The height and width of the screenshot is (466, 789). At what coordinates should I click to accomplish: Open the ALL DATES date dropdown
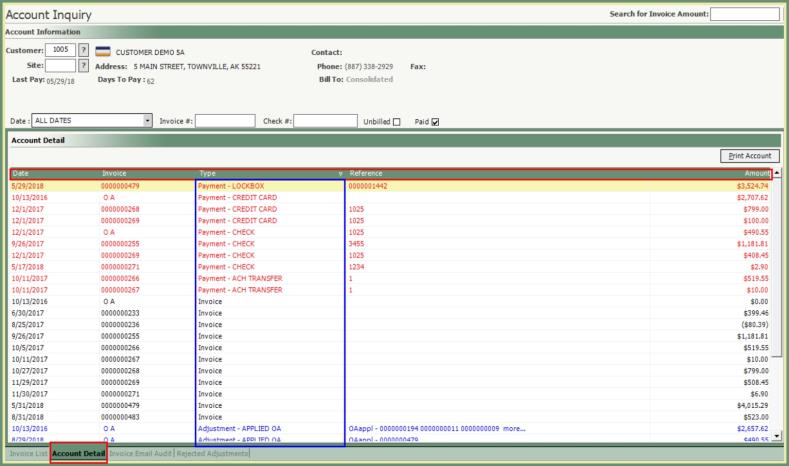(x=147, y=121)
